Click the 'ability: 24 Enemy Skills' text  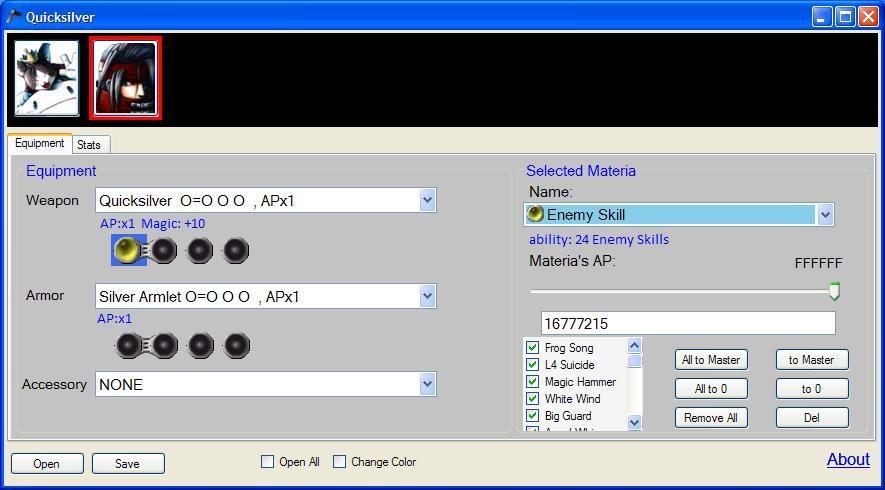[x=599, y=239]
